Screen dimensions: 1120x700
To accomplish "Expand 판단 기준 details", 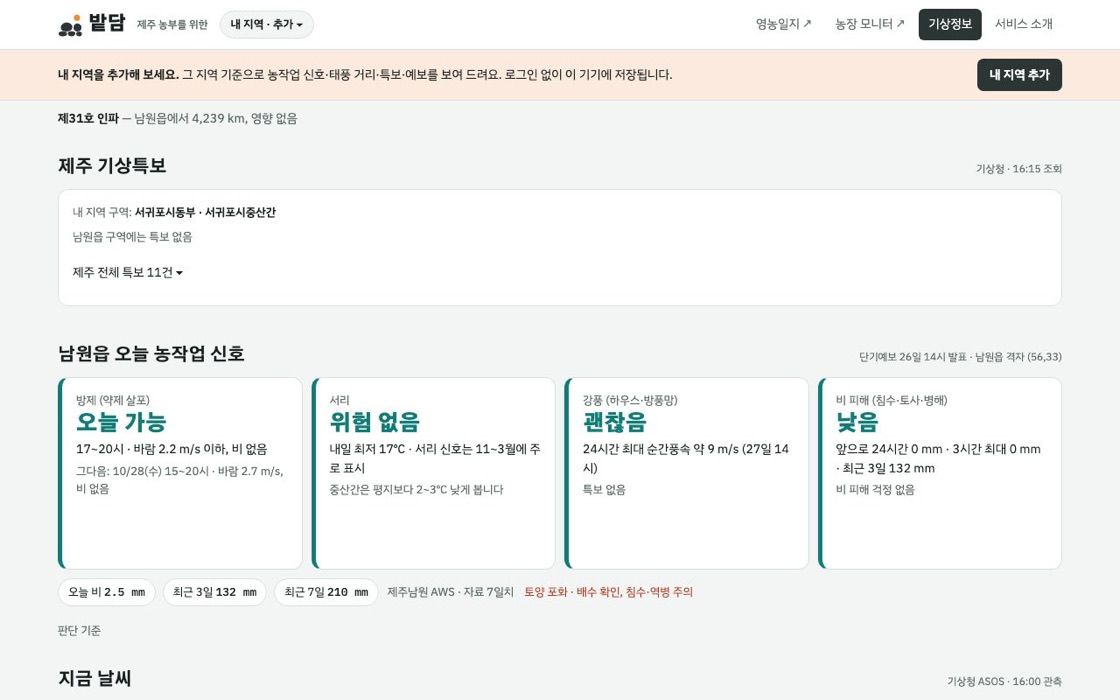I will [79, 630].
